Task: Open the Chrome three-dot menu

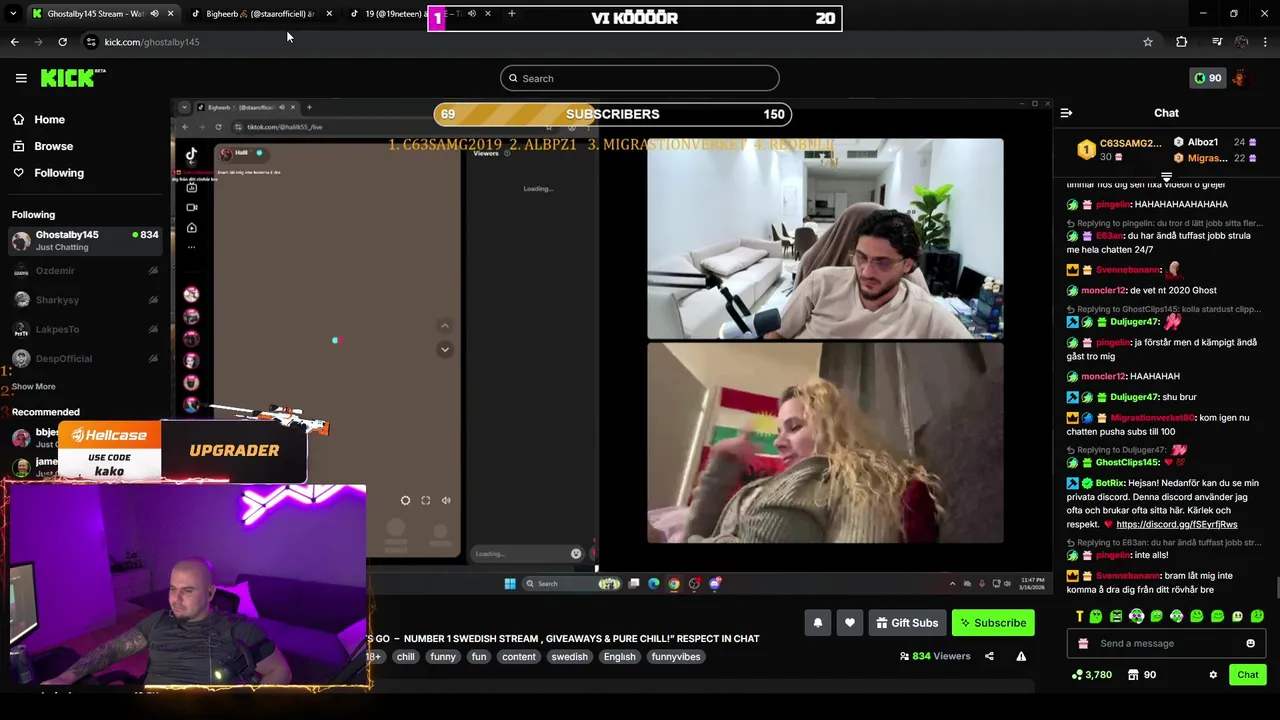Action: click(x=1265, y=42)
